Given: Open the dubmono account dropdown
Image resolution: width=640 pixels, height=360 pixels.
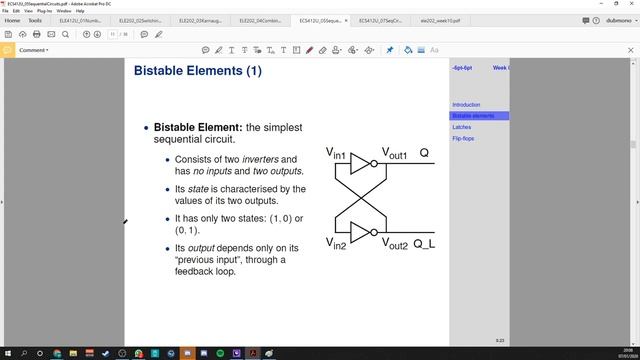Looking at the screenshot, I should click(622, 20).
